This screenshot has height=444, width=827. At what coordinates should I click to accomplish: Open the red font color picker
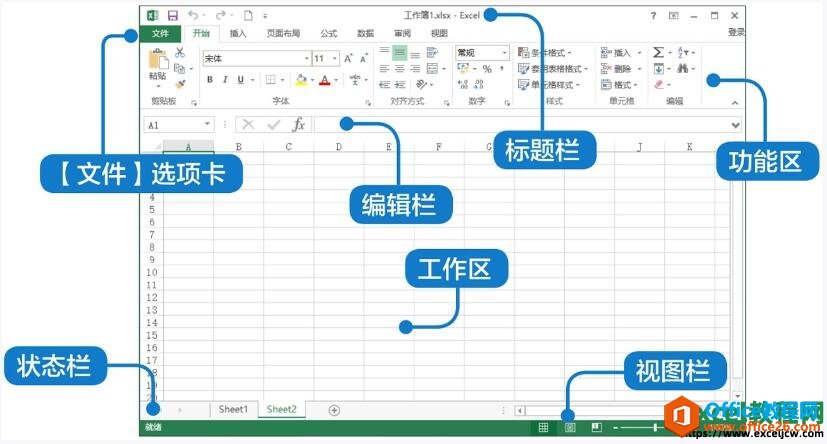(325, 80)
